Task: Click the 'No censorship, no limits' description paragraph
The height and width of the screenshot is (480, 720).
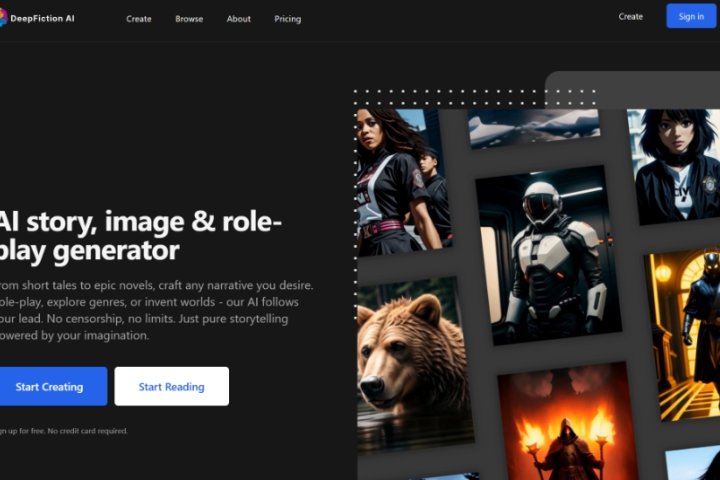Action: [156, 310]
